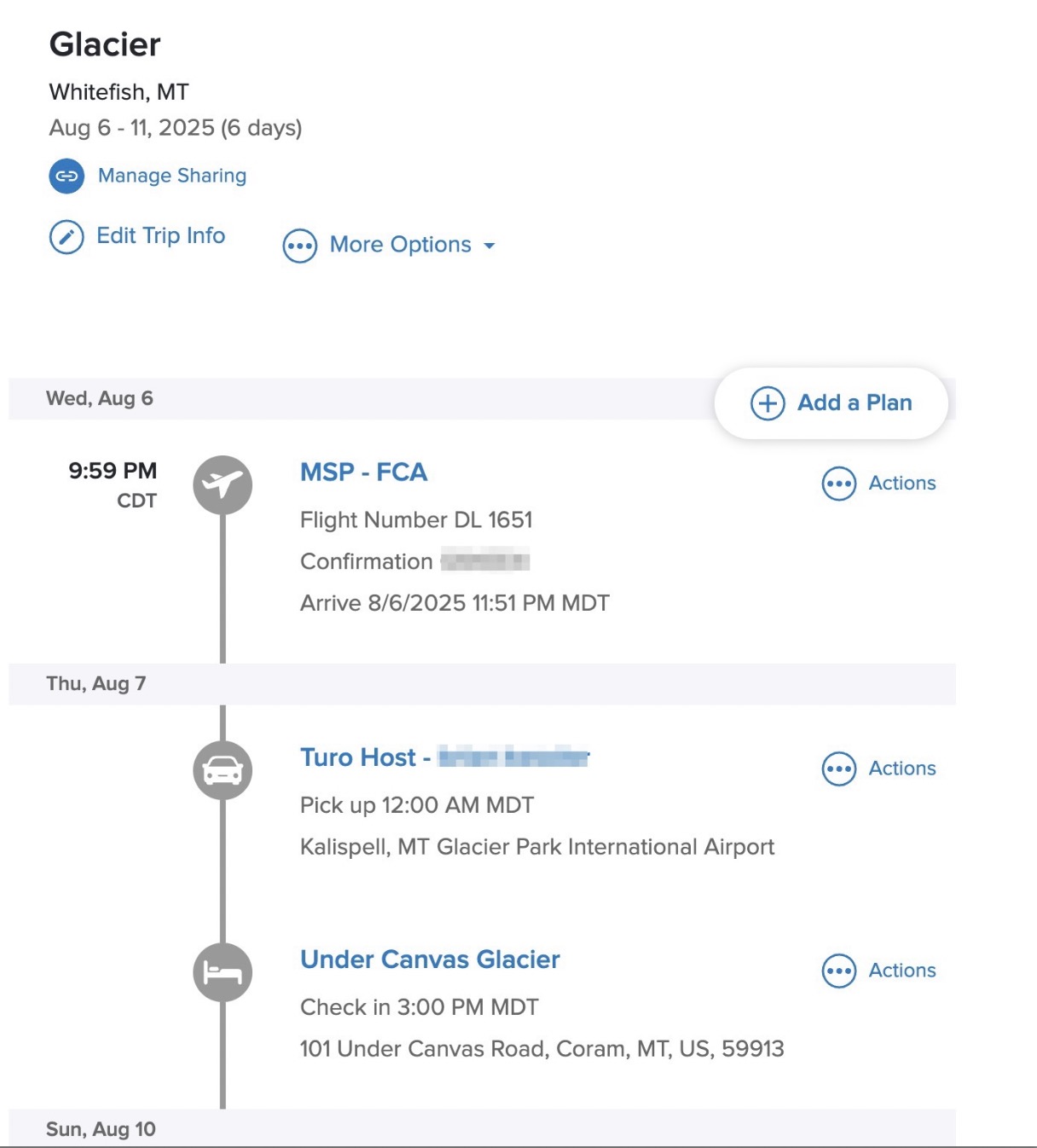Open the Turo Host car rental details

pos(358,757)
